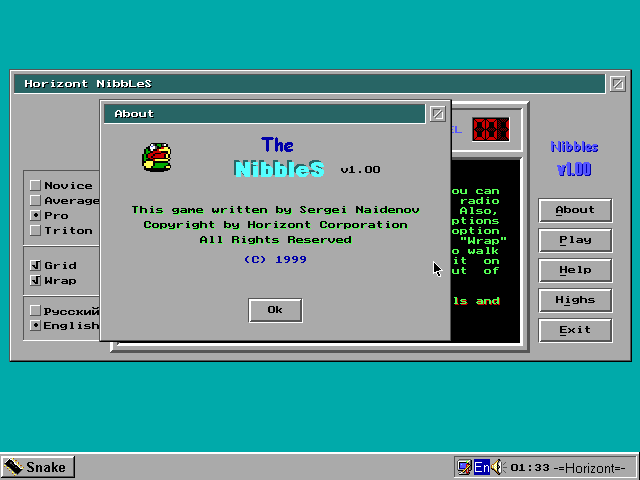640x480 pixels.
Task: Click 'This game written by Sergei Naidenov'
Action: tap(276, 210)
